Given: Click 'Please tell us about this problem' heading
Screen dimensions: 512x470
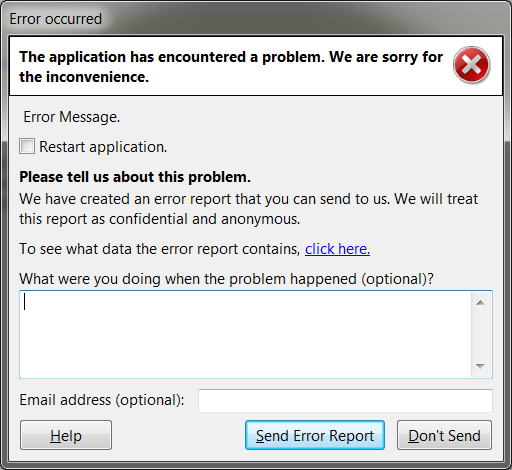Looking at the screenshot, I should 135,177.
